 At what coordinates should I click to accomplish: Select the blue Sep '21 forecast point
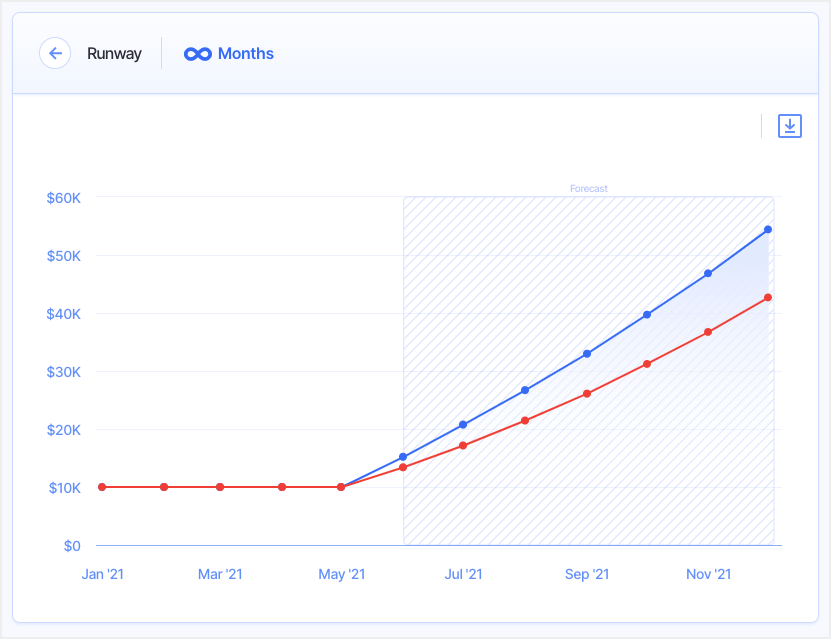(587, 354)
